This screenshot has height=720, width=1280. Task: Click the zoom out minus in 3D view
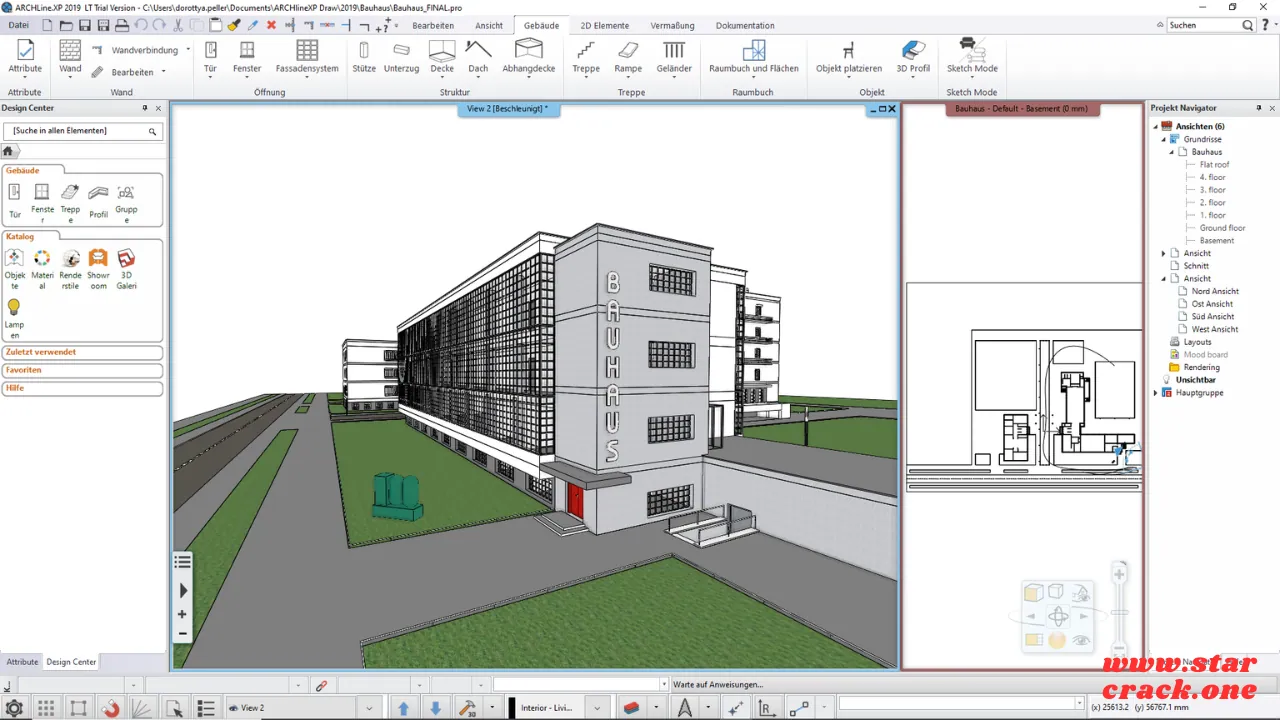pos(182,633)
